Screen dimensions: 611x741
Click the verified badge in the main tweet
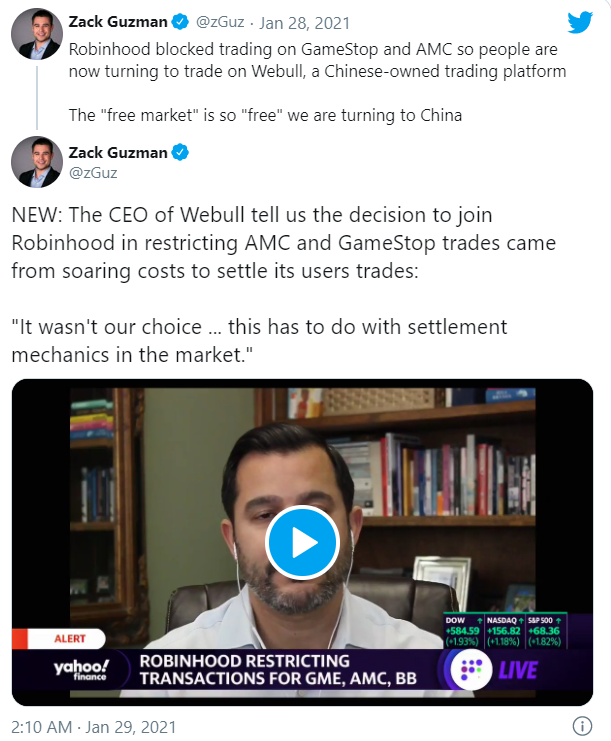180,153
